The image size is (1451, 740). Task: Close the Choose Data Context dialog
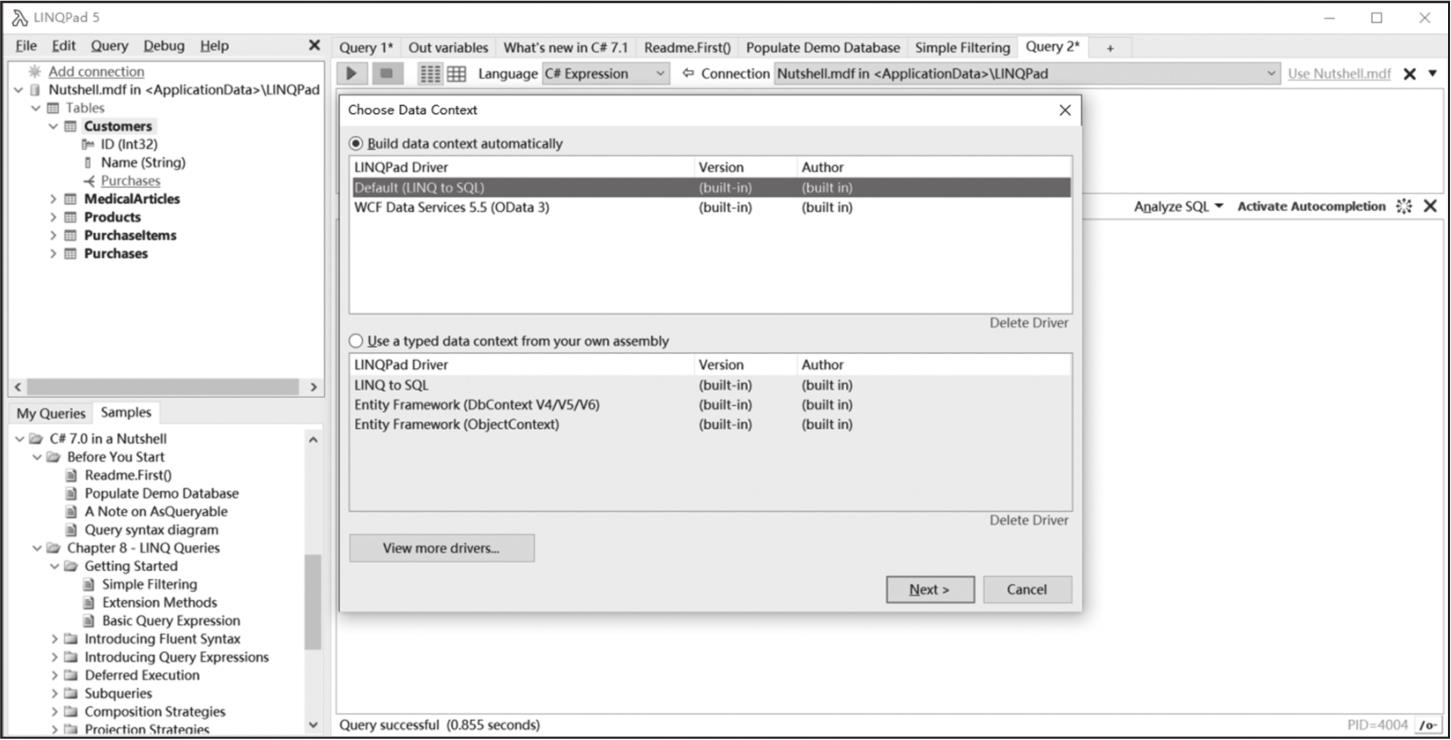(1064, 110)
